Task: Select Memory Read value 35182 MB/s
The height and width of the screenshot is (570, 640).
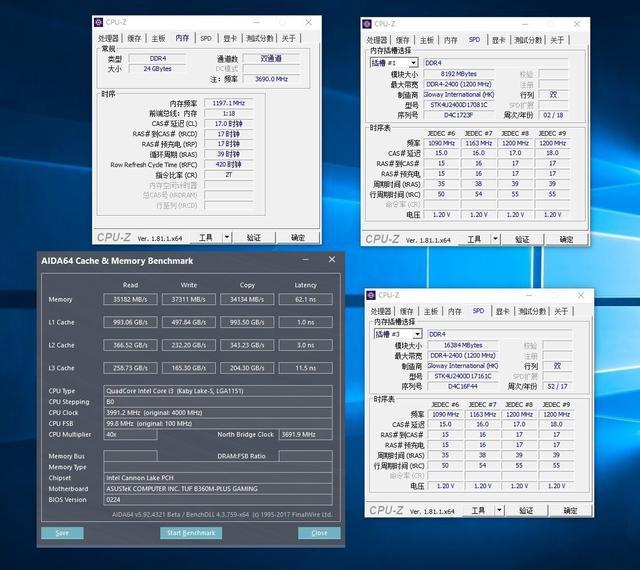Action: [x=130, y=299]
